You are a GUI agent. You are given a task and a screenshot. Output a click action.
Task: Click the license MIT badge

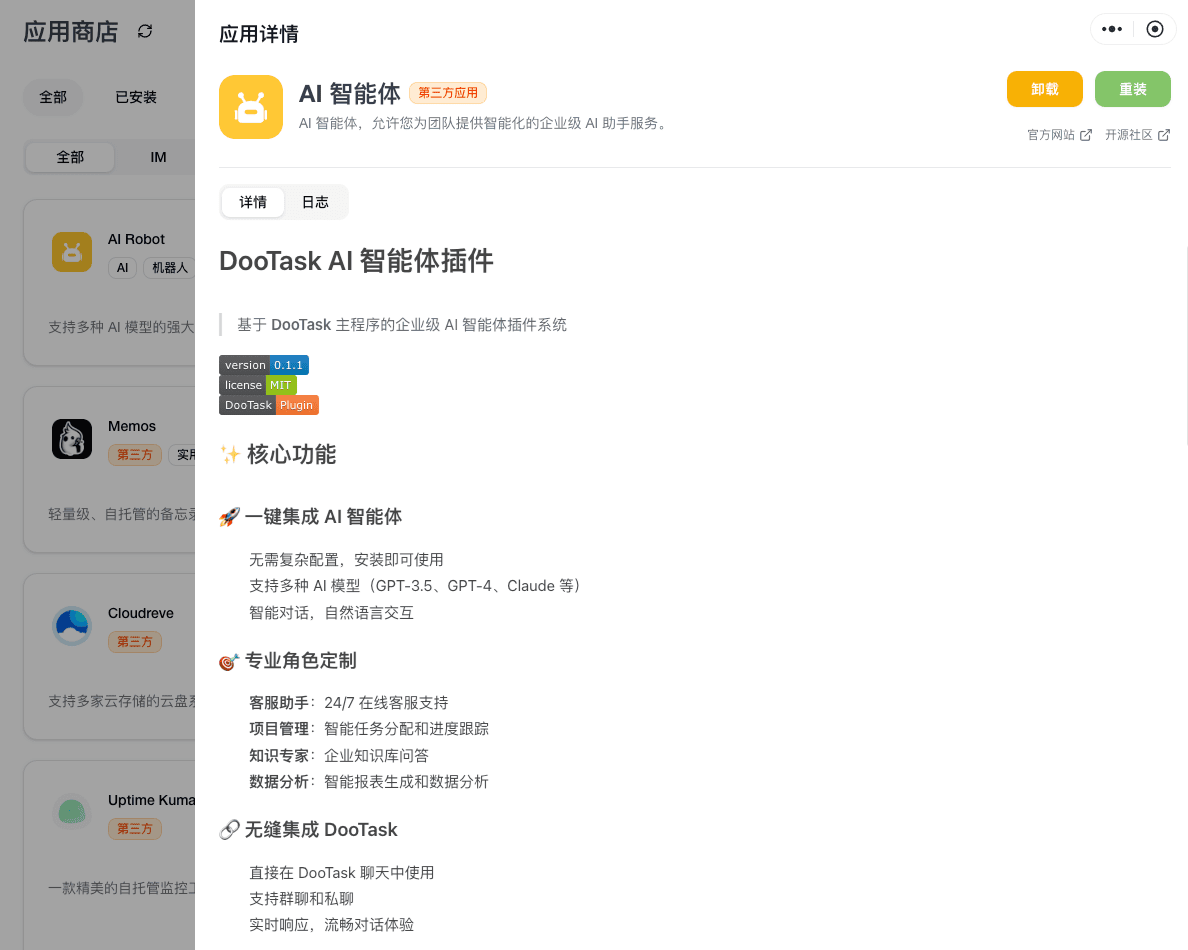point(258,385)
